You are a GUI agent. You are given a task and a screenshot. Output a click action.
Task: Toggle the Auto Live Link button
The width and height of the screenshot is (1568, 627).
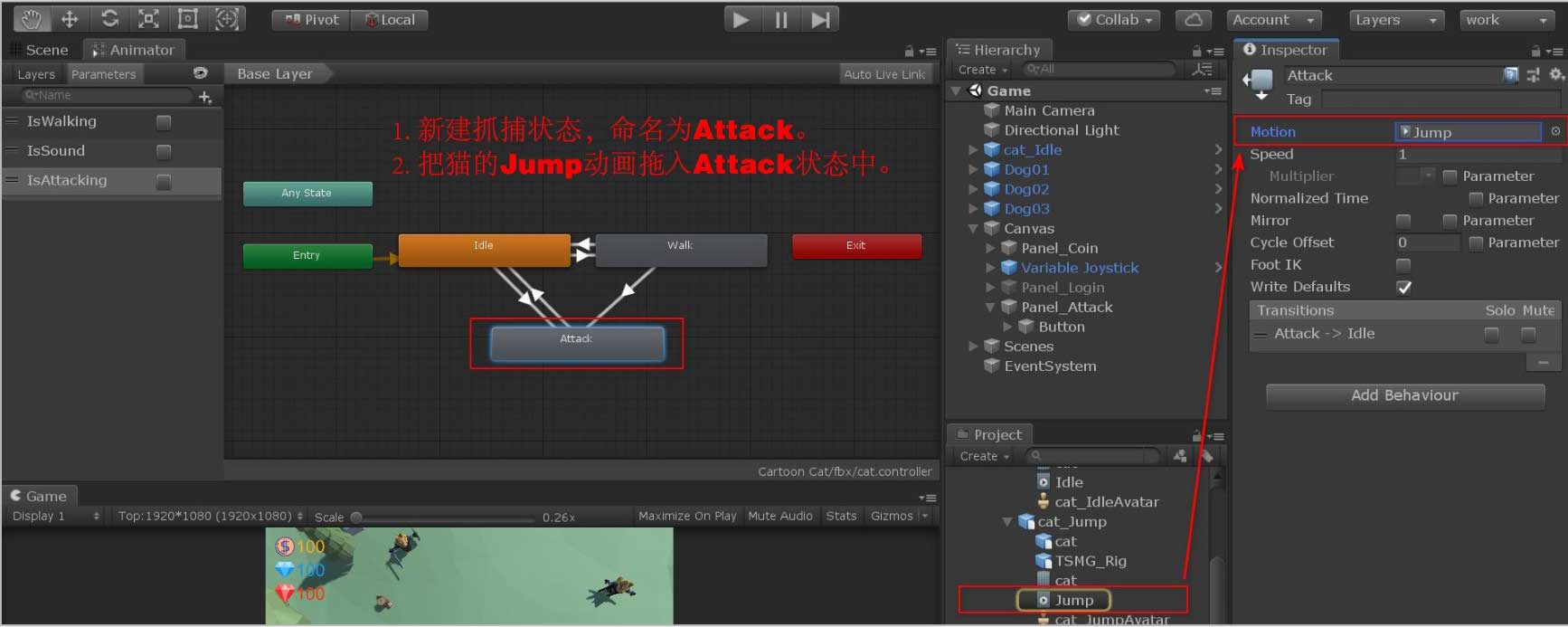pos(884,74)
